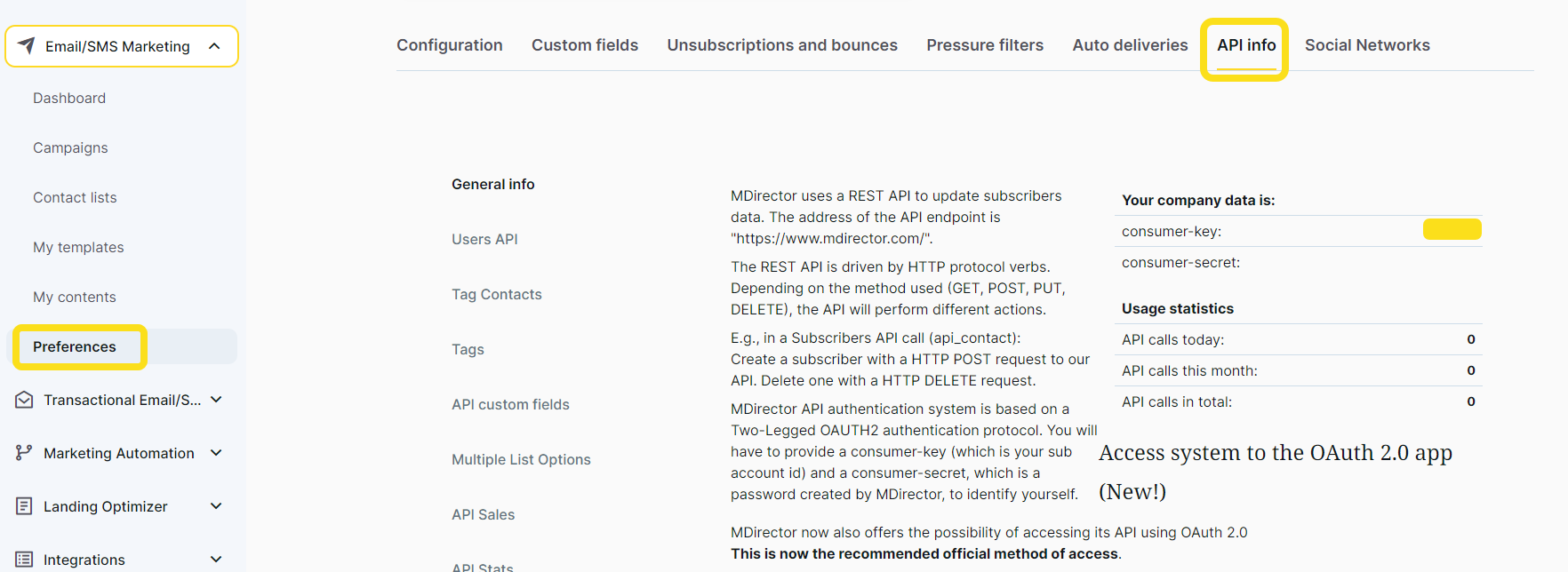Open the Custom fields tab
1568x572 pixels.
[x=585, y=45]
